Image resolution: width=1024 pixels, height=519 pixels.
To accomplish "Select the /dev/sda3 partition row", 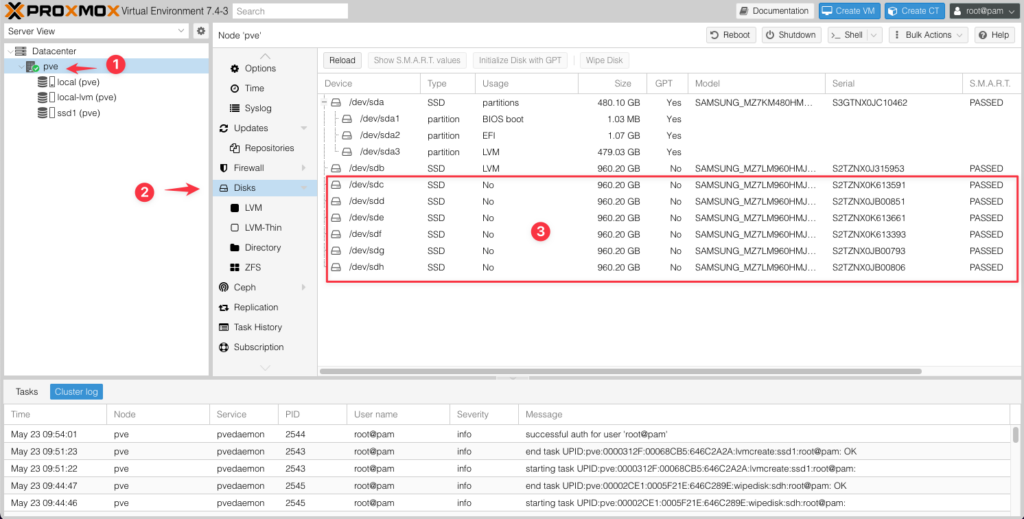I will pos(670,152).
